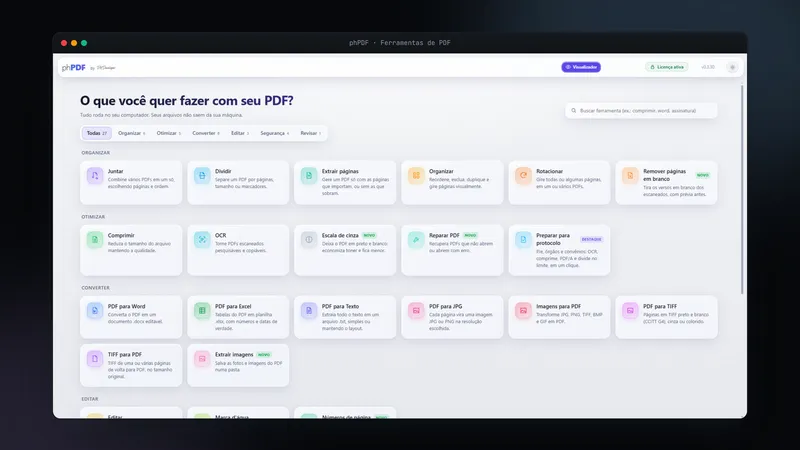The image size is (800, 450).
Task: Click the Visualizador button
Action: pyautogui.click(x=581, y=67)
